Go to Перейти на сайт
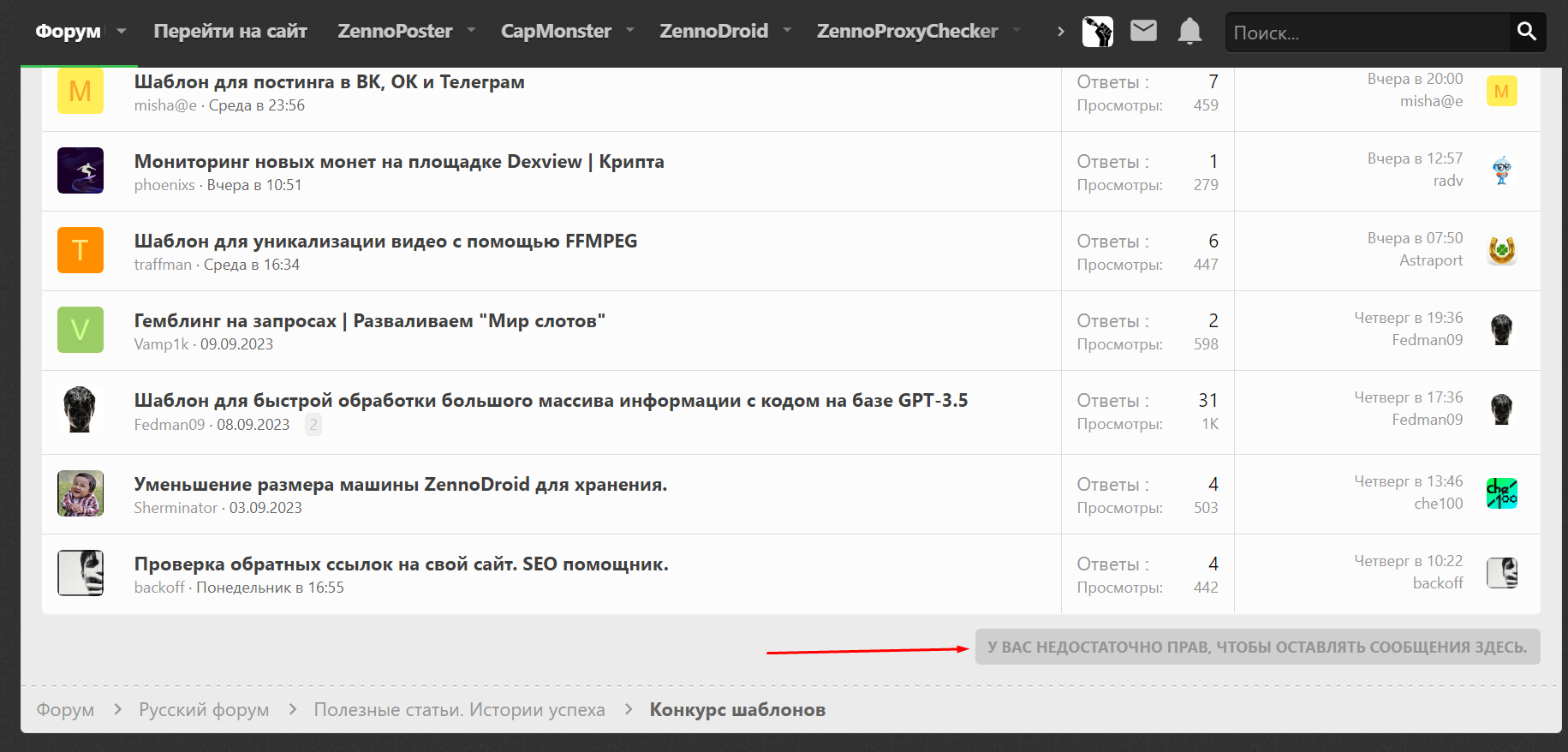 click(x=230, y=32)
